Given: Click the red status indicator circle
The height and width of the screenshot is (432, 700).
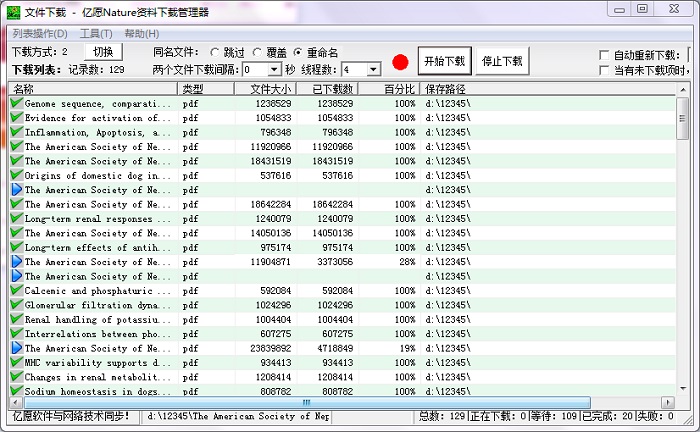Looking at the screenshot, I should [x=400, y=62].
